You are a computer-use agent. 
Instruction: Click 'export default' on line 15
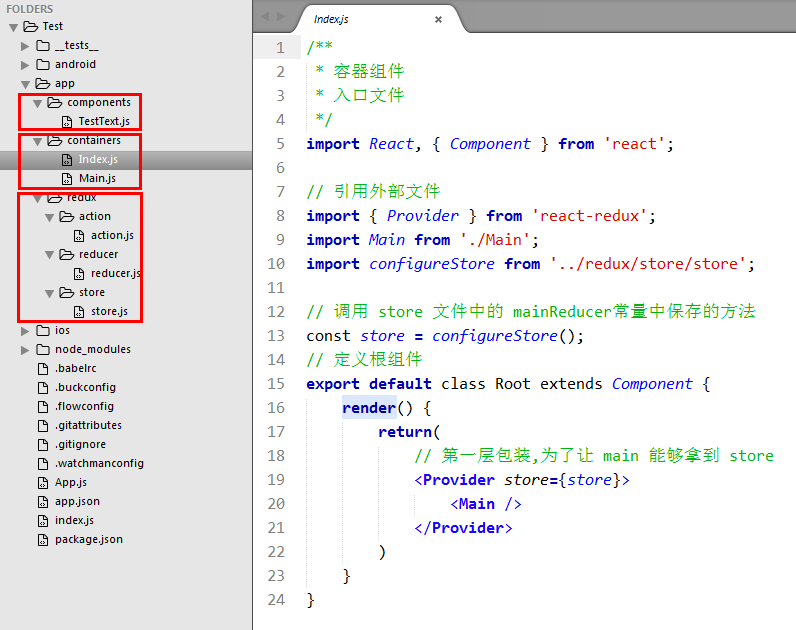click(x=369, y=384)
